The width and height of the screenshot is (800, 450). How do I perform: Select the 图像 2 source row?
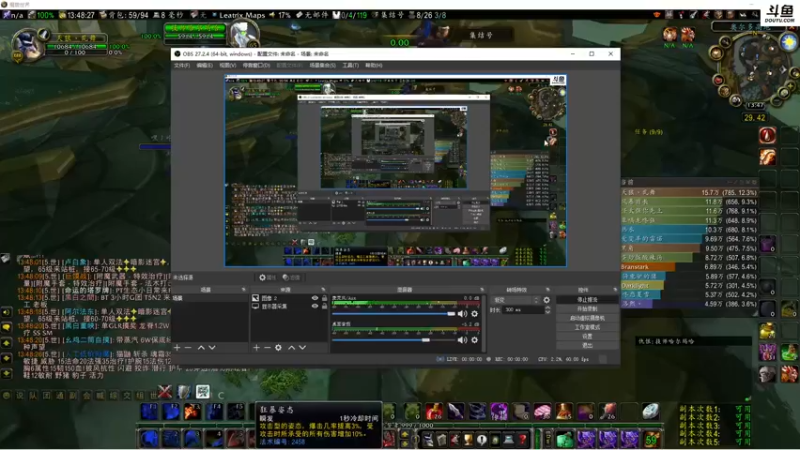coord(289,298)
